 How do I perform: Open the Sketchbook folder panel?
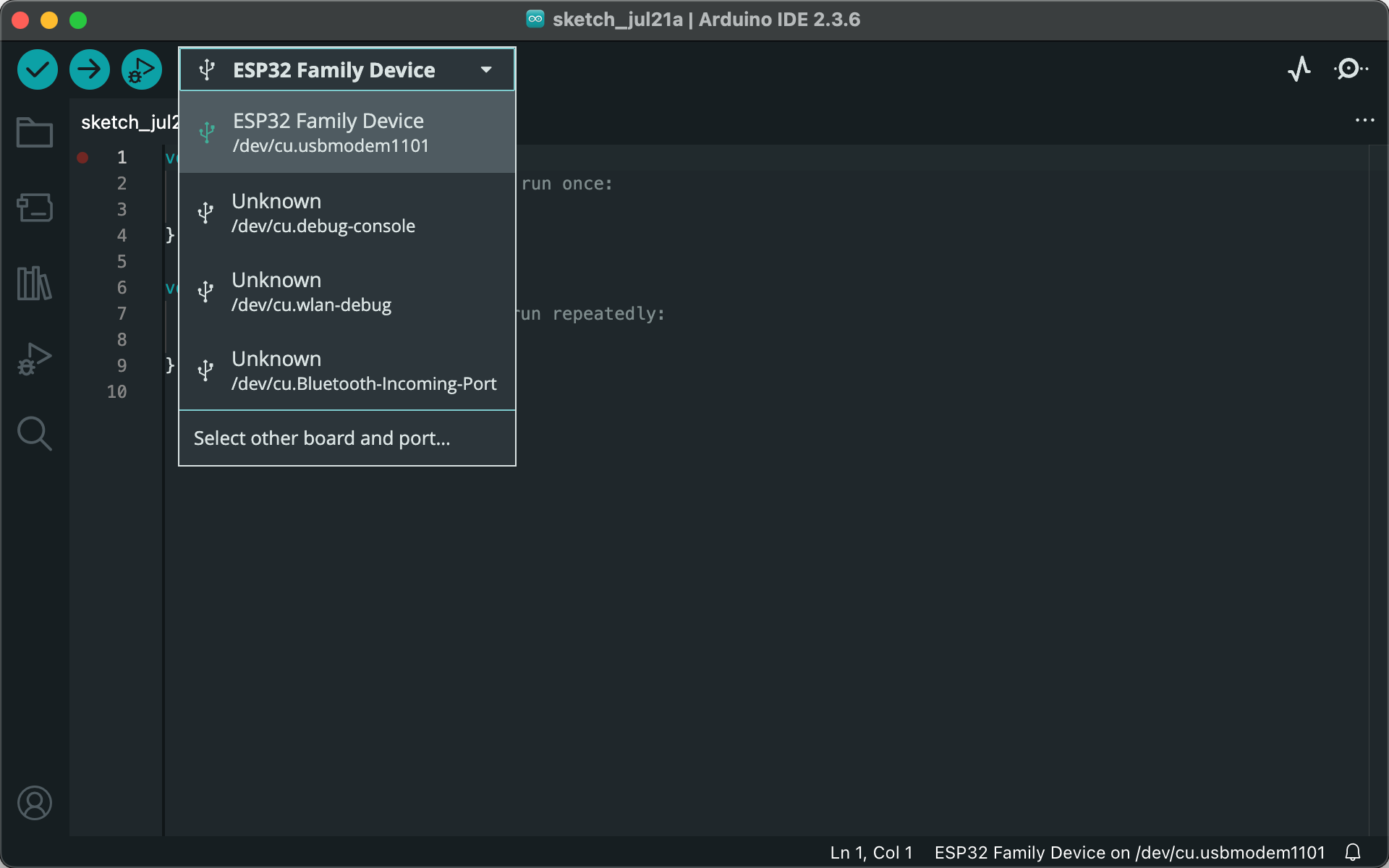pos(35,132)
